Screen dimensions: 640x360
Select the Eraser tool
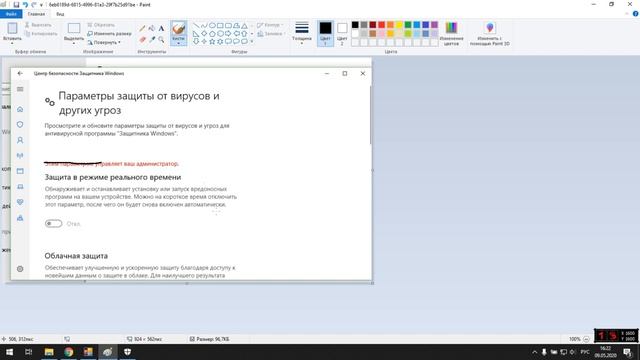point(142,39)
